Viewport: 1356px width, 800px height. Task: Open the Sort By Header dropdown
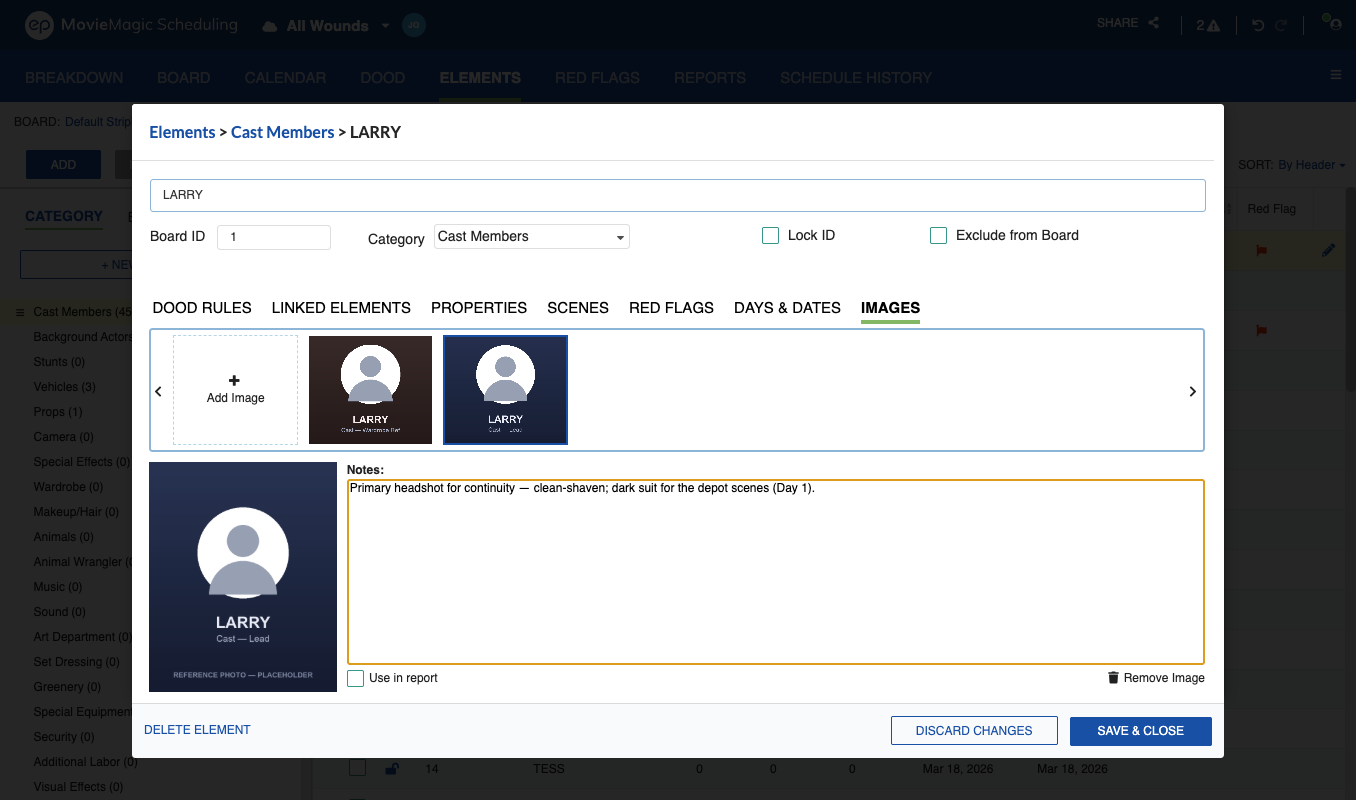(1311, 165)
